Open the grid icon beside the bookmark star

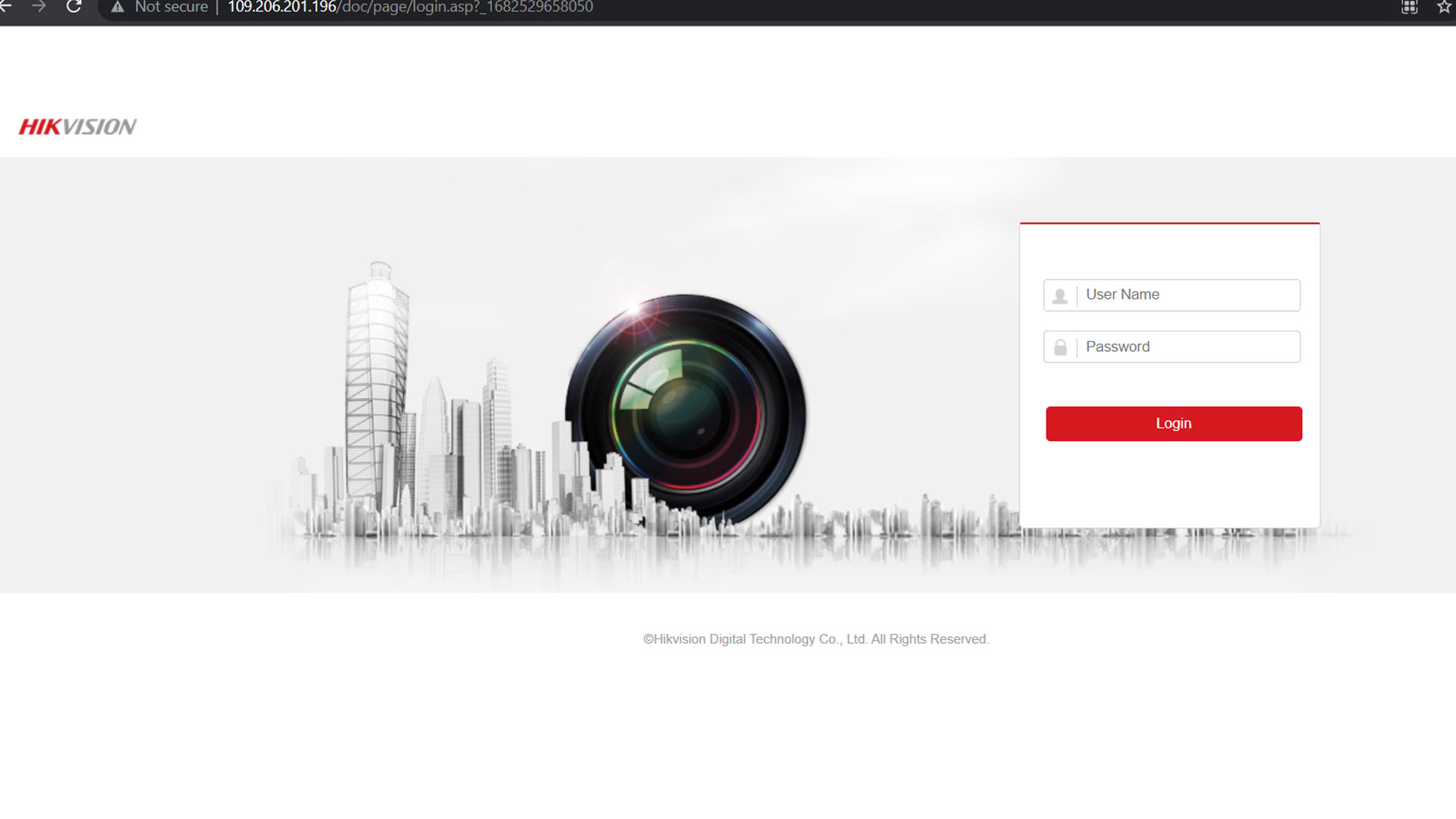(x=1409, y=8)
